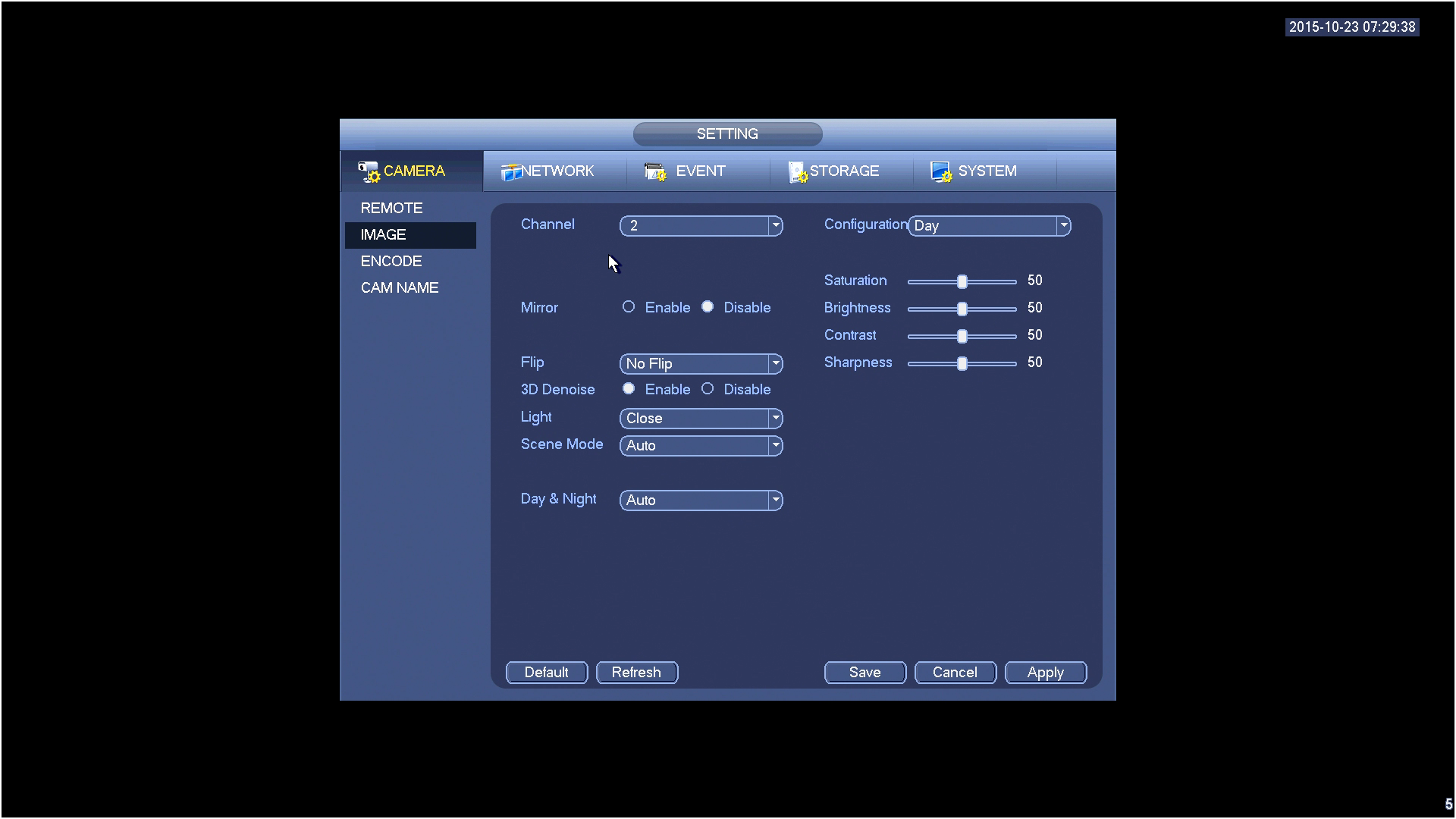Image resolution: width=1456 pixels, height=819 pixels.
Task: Open the Flip dropdown
Action: [775, 363]
